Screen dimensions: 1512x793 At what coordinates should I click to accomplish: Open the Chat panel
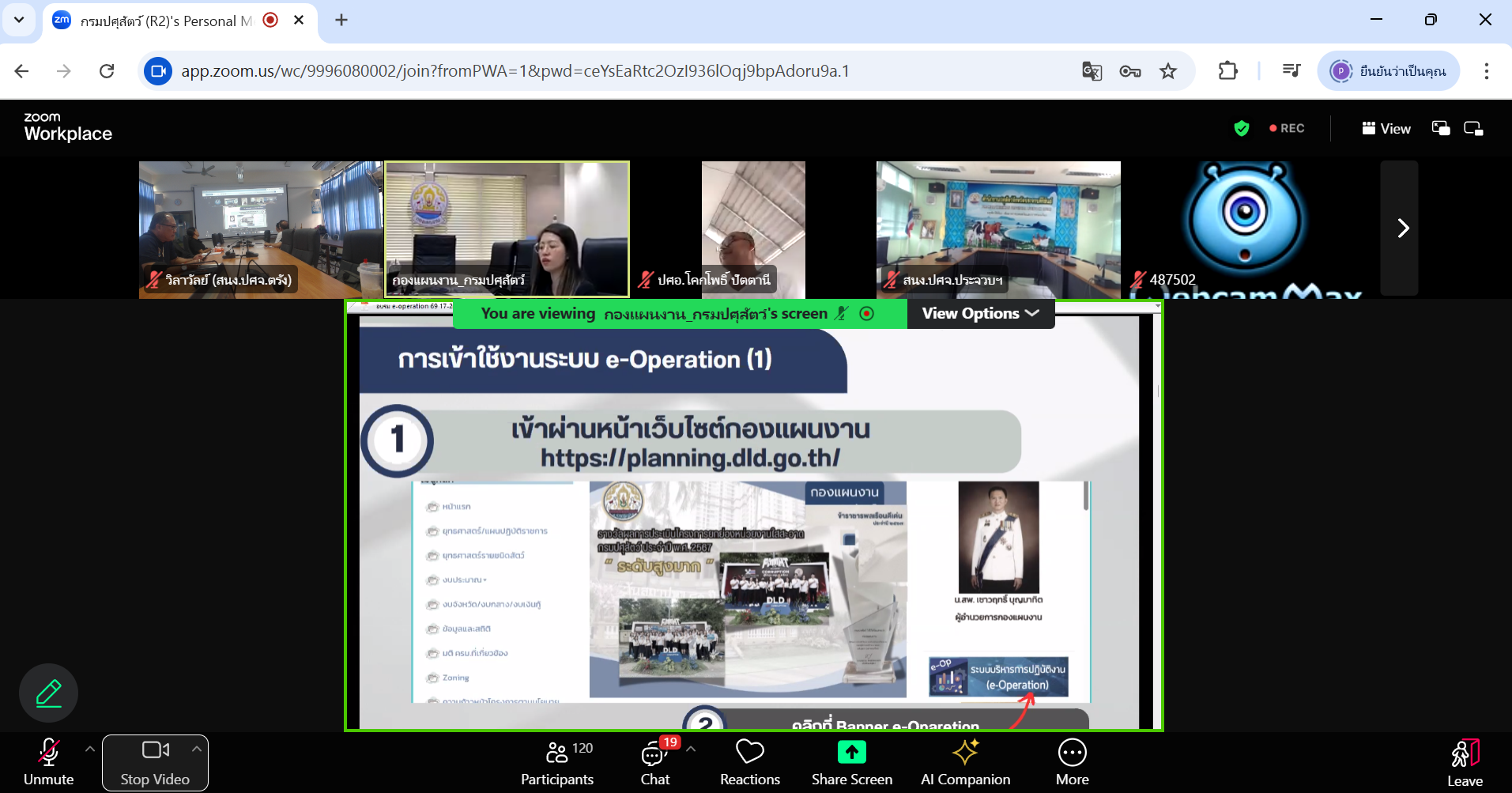[x=654, y=762]
